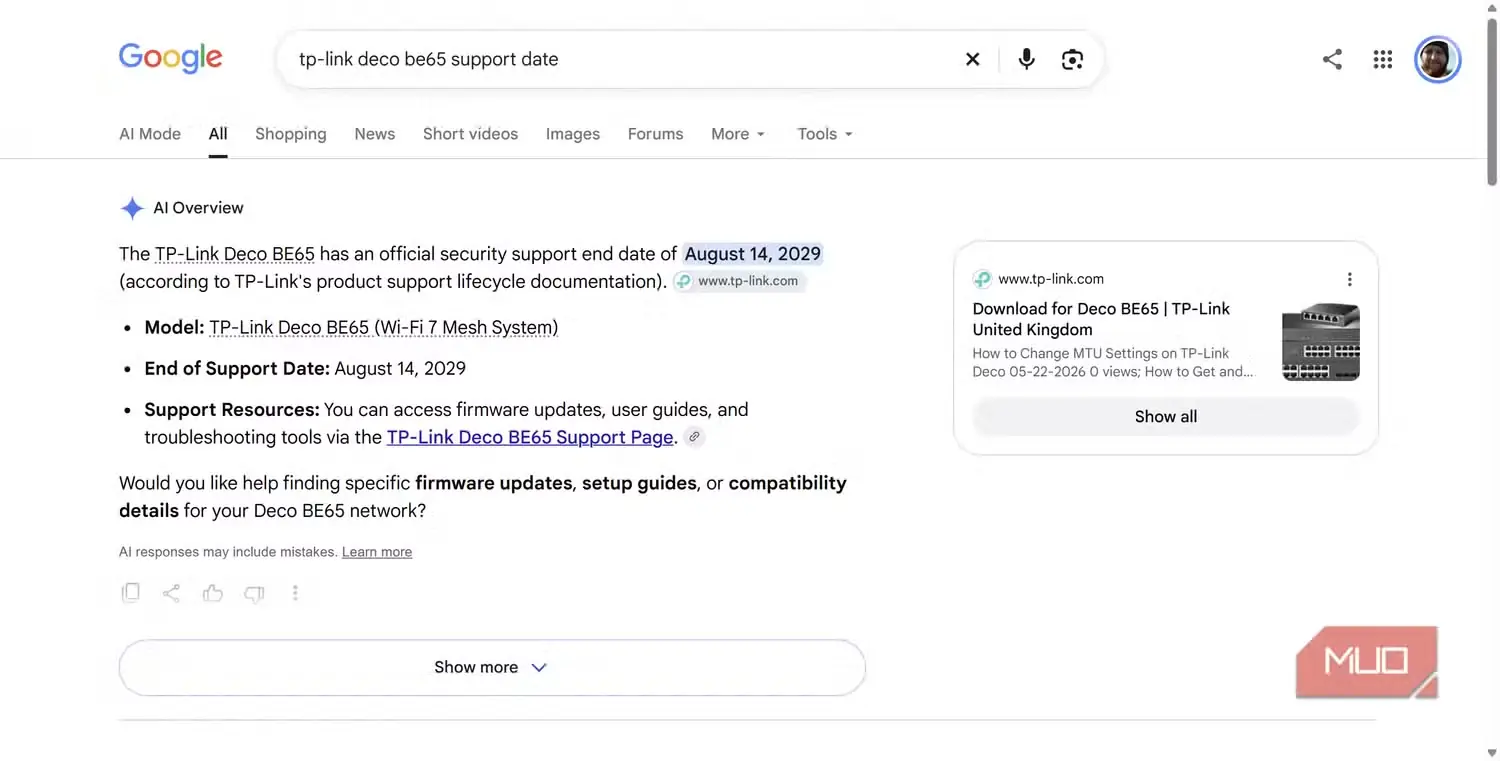
Task: Switch to the AI Mode tab
Action: pos(150,134)
